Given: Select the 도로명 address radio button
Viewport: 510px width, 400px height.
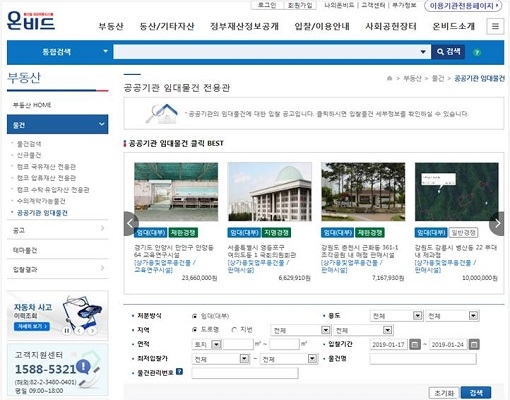Looking at the screenshot, I should pos(195,330).
